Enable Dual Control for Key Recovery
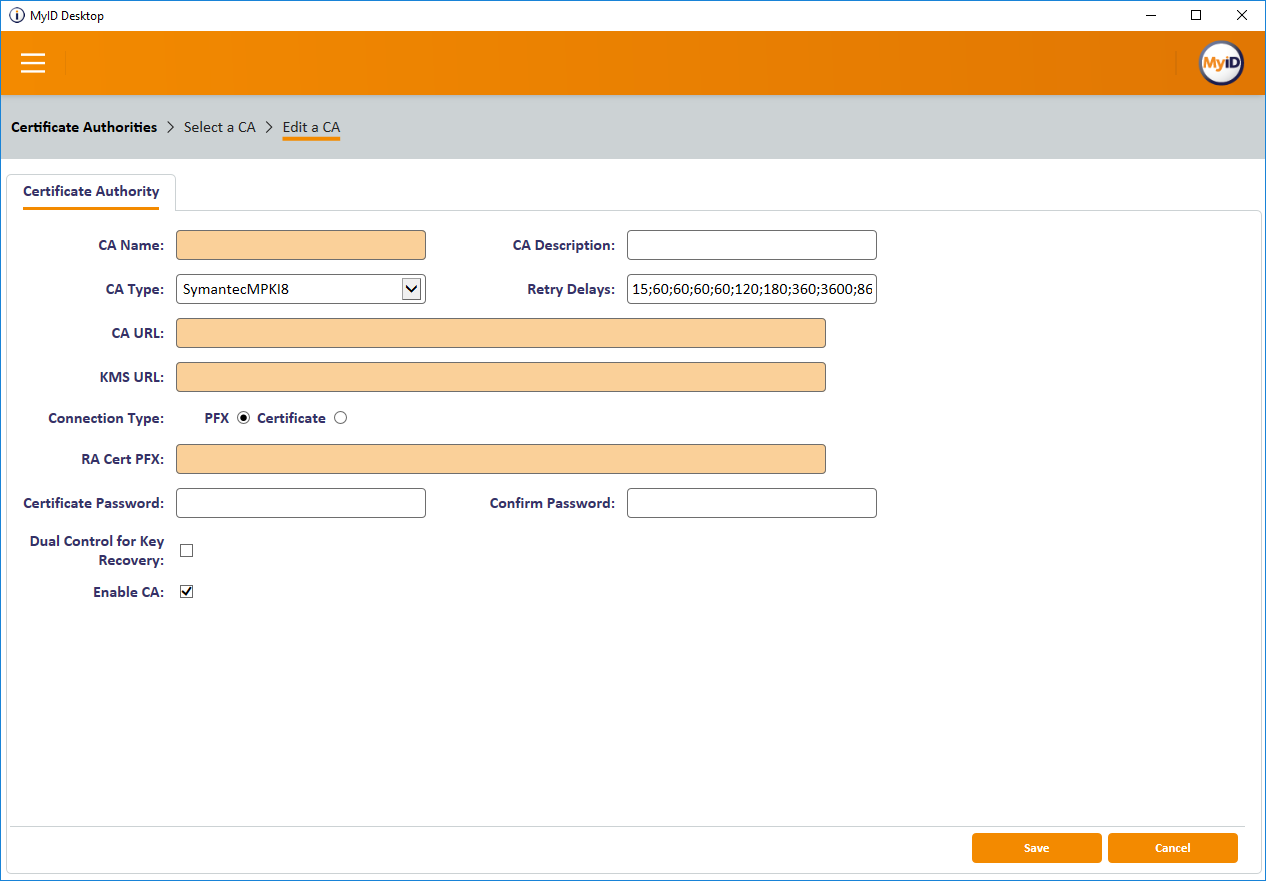 [186, 551]
